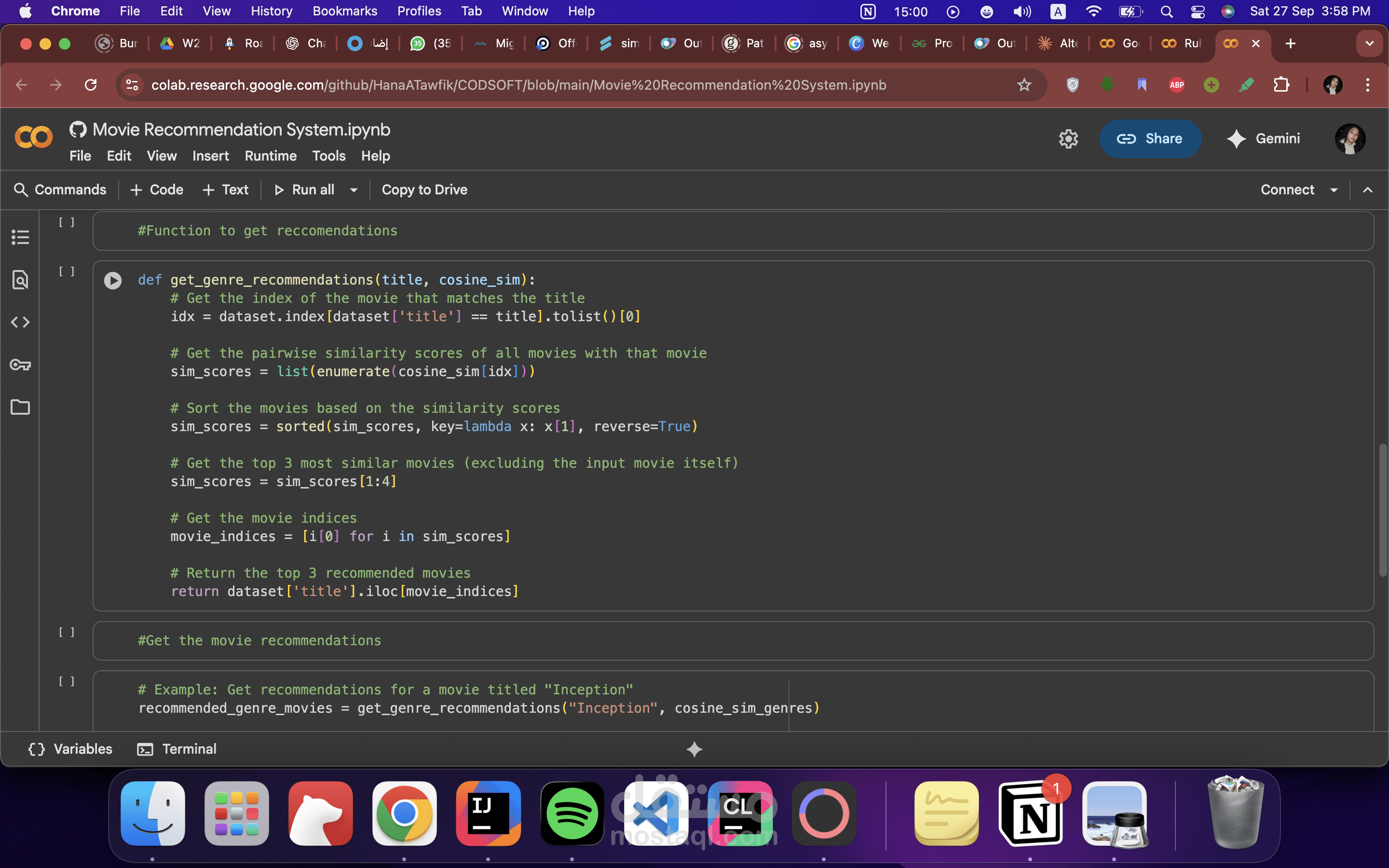Click the Share button

point(1150,139)
